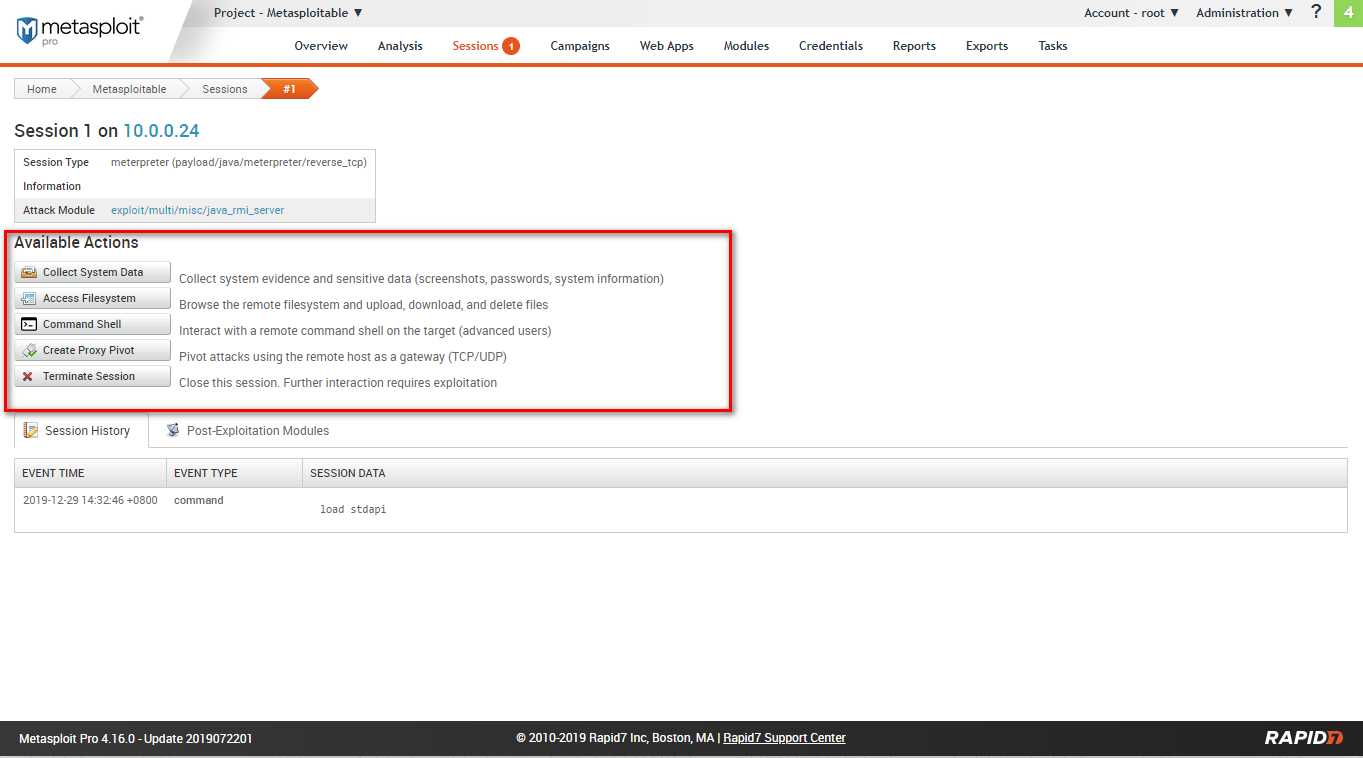The height and width of the screenshot is (758, 1363).
Task: Click the Access Filesystem button
Action: (92, 298)
